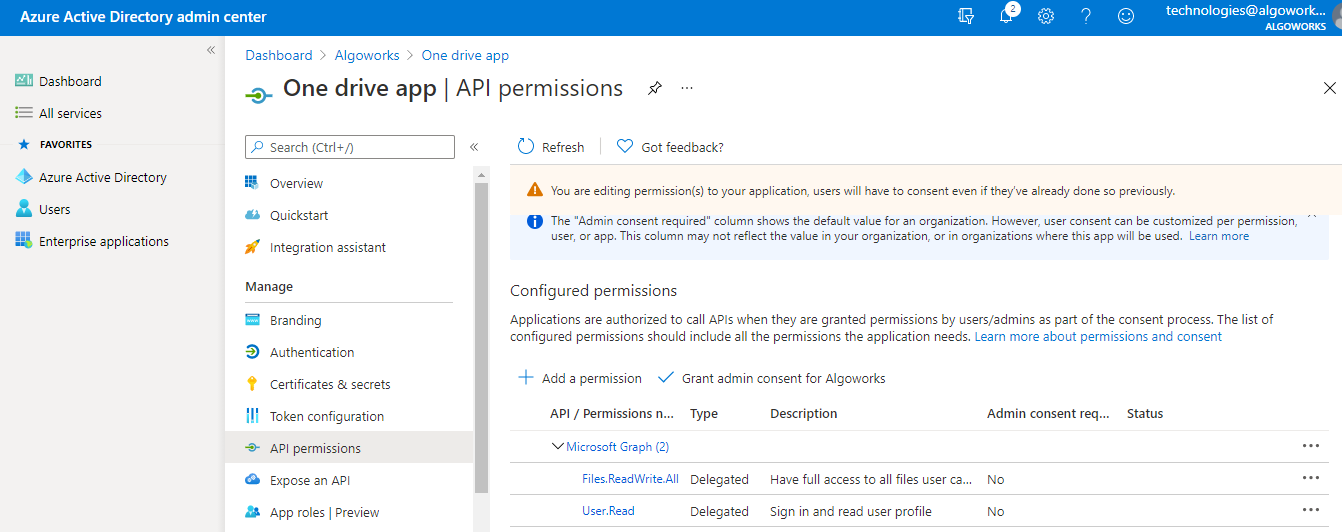Select the API permissions menu item
The width and height of the screenshot is (1342, 532).
[x=349, y=448]
